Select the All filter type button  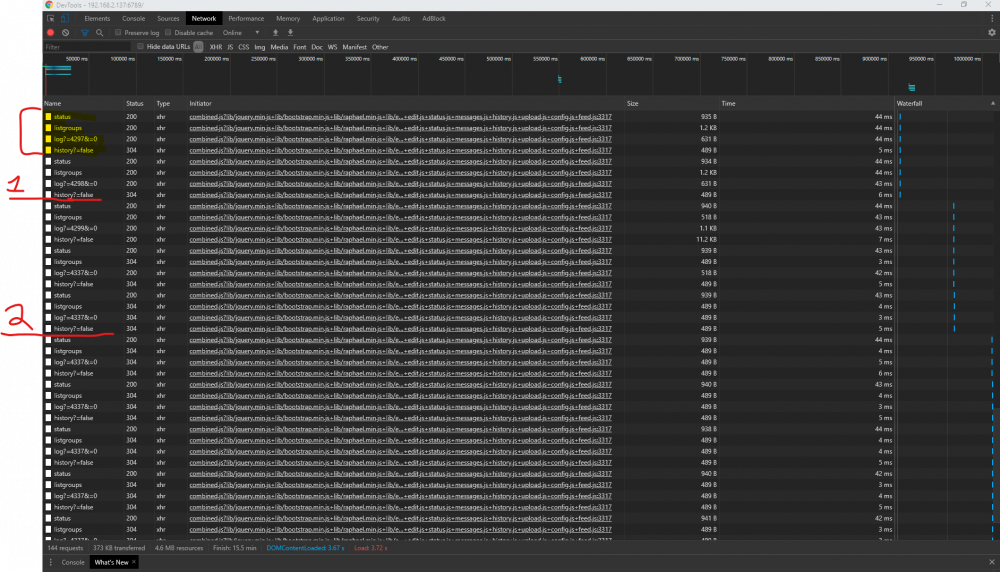point(198,47)
